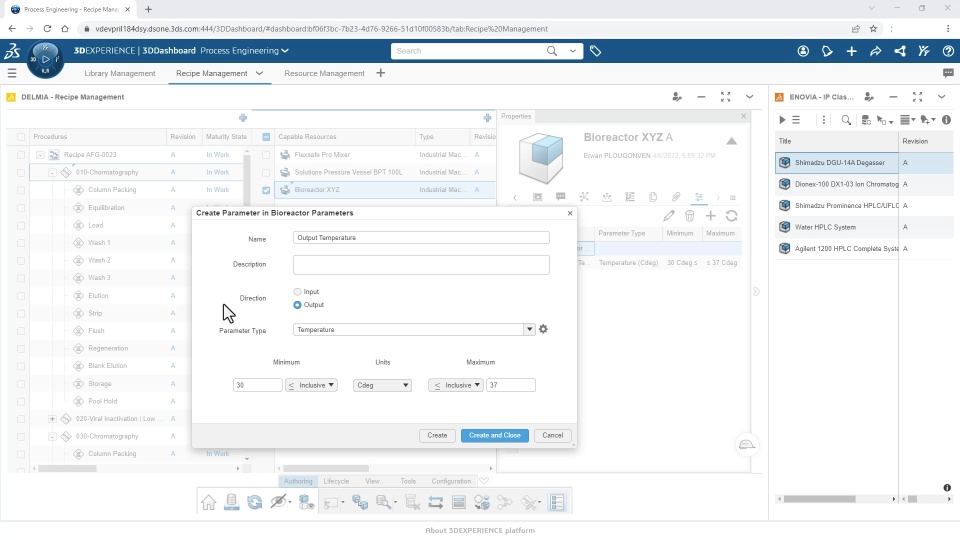Screen dimensions: 960x540
Task: Open the Process Engineering dashboard dropdown
Action: (x=285, y=51)
